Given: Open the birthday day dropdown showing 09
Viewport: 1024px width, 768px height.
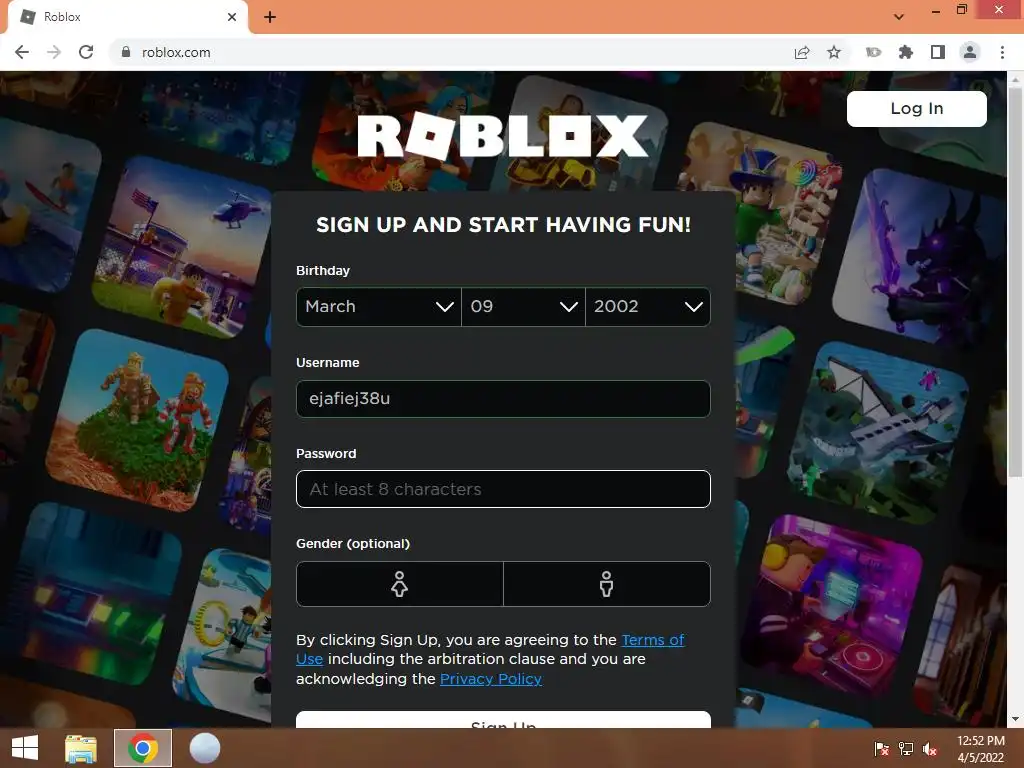Looking at the screenshot, I should (523, 306).
